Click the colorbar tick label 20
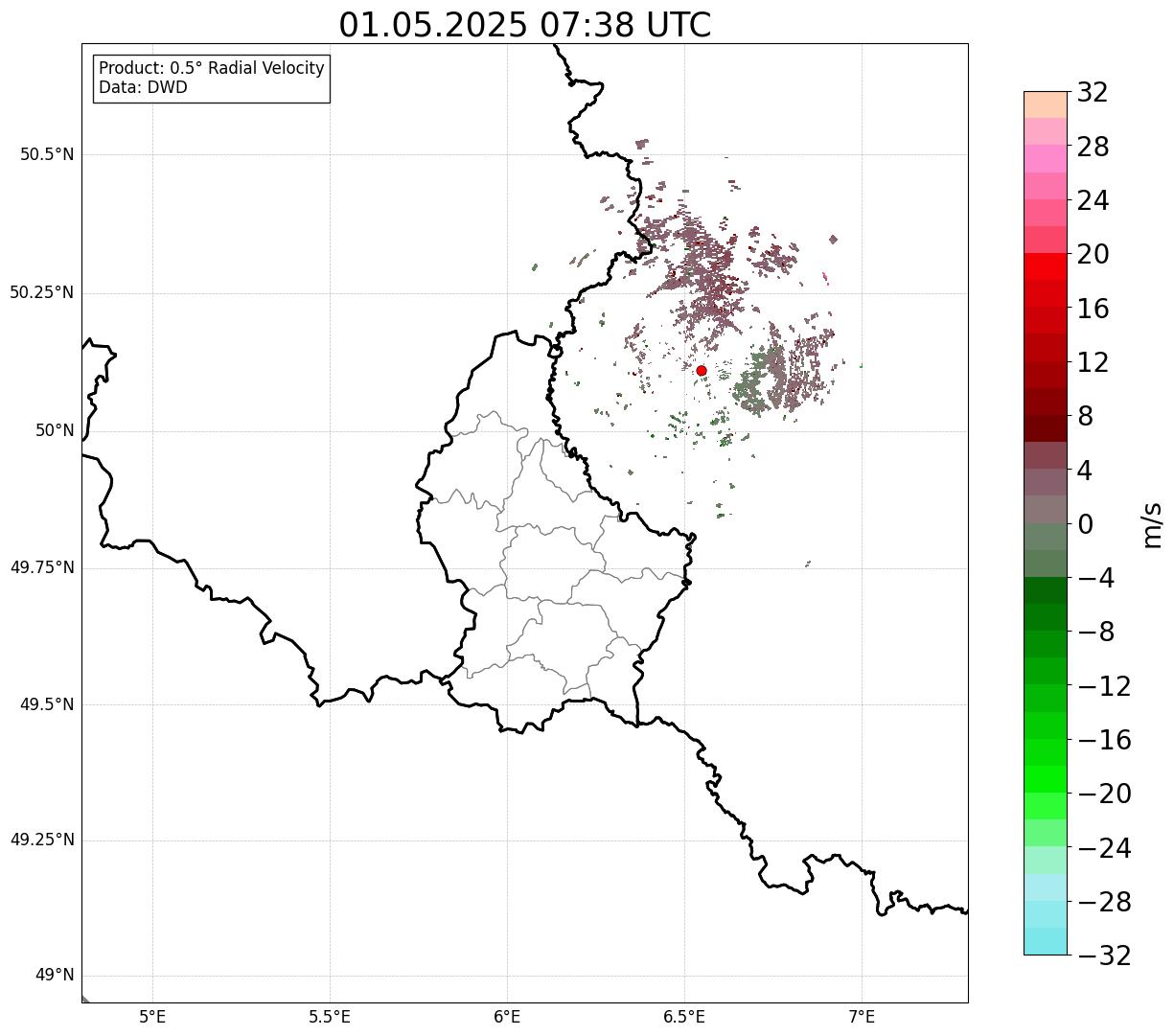The image size is (1174, 1036). coord(1093,254)
